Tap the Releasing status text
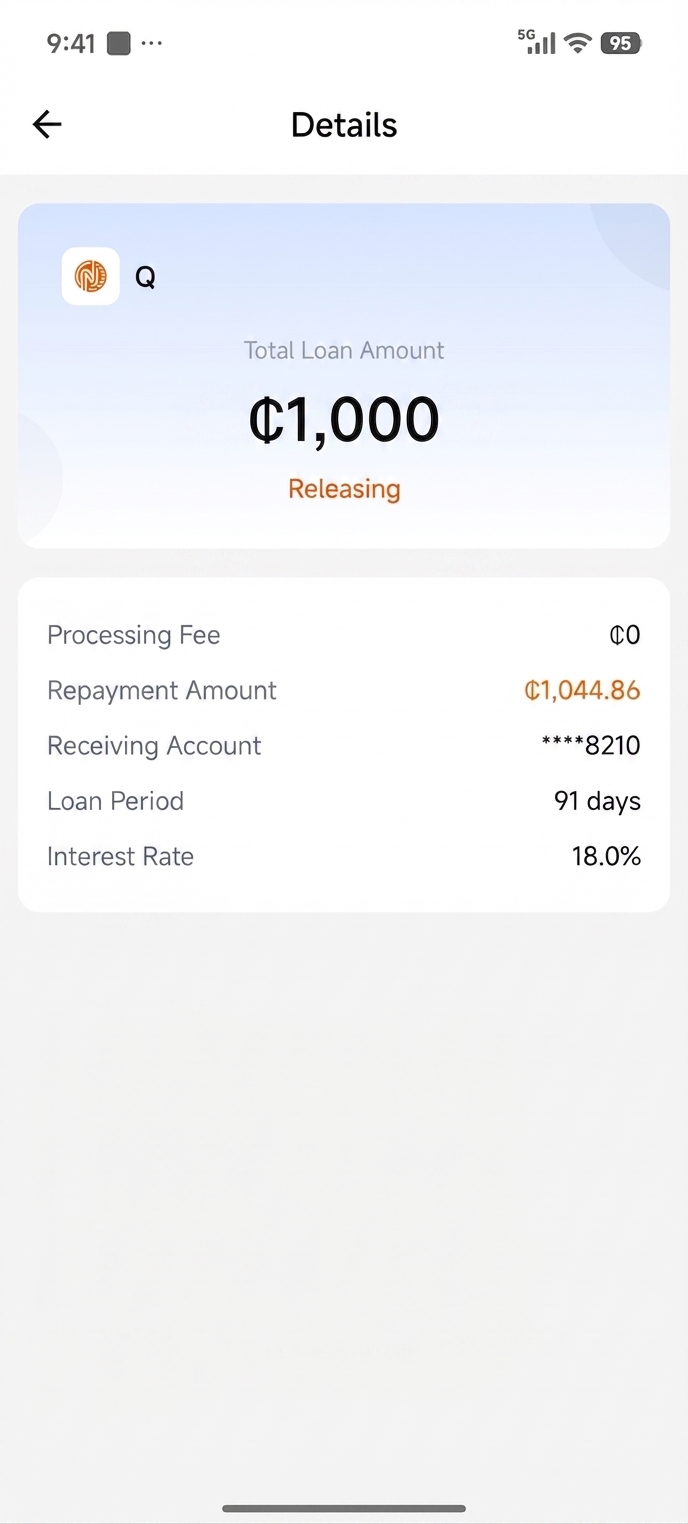This screenshot has width=688, height=1524. 344,489
